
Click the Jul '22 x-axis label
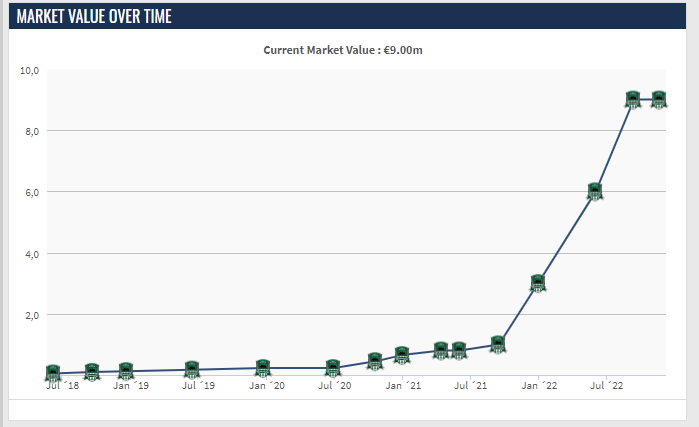tap(607, 385)
